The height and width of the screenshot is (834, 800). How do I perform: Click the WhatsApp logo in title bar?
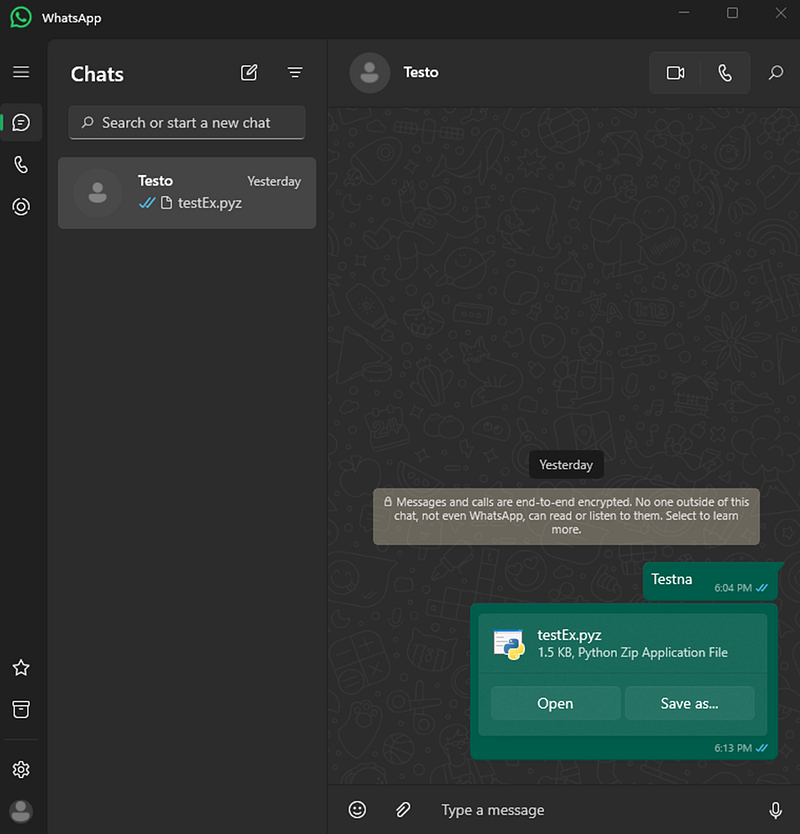point(21,18)
